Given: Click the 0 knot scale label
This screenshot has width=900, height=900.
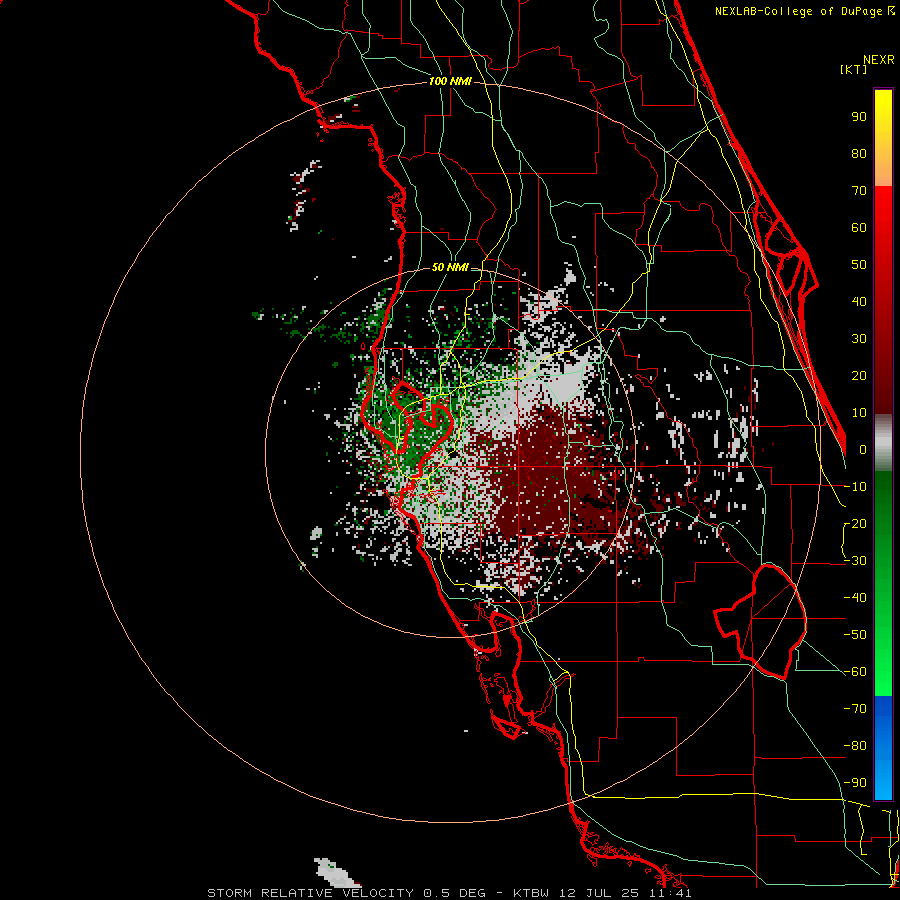Looking at the screenshot, I should tap(863, 449).
